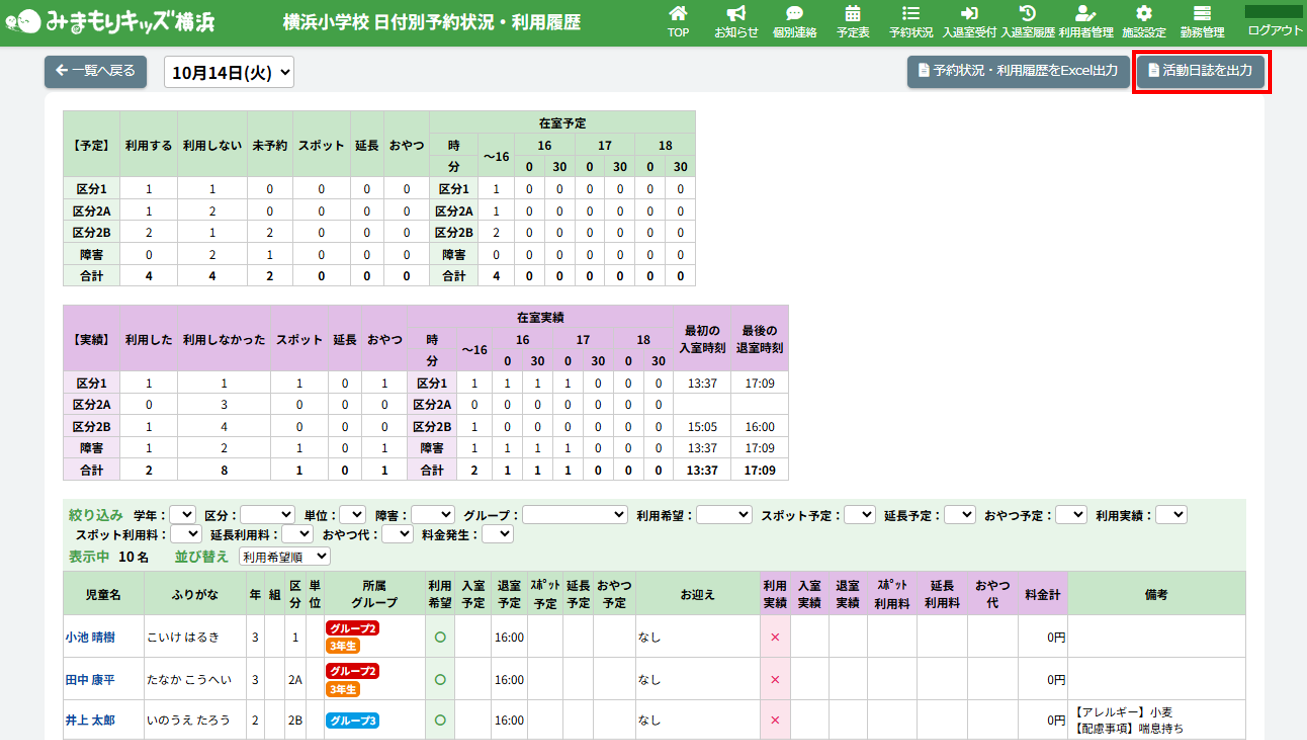
Task: Expand the 学年 filter dropdown
Action: 183,514
